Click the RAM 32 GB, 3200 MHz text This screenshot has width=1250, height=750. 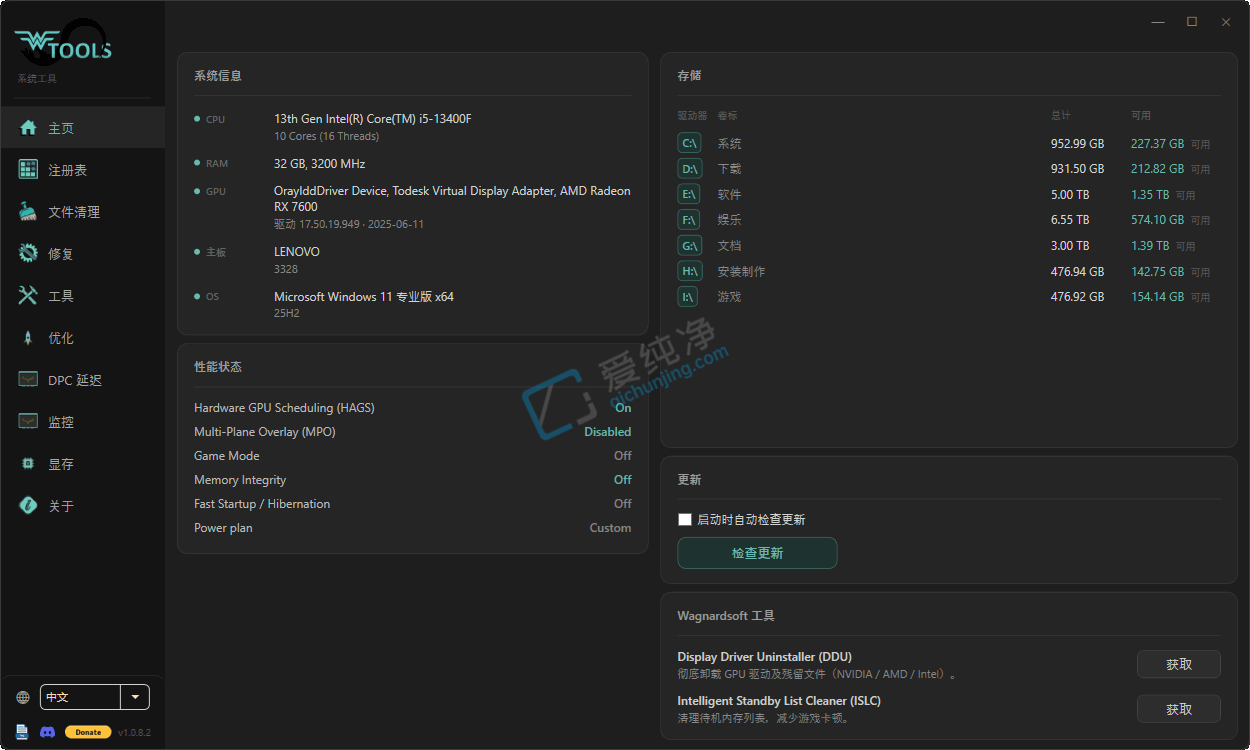(320, 164)
